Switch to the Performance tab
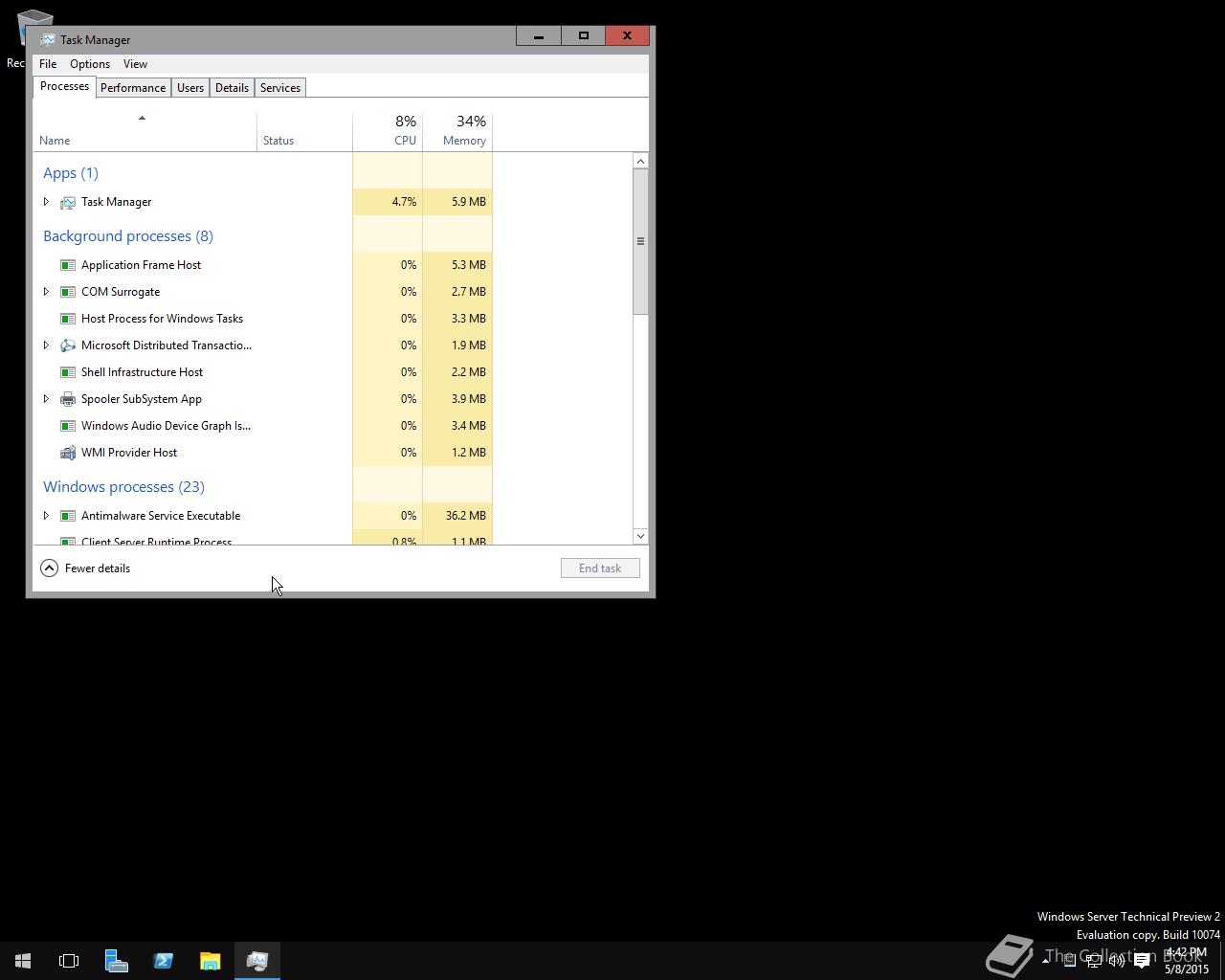 (x=133, y=88)
